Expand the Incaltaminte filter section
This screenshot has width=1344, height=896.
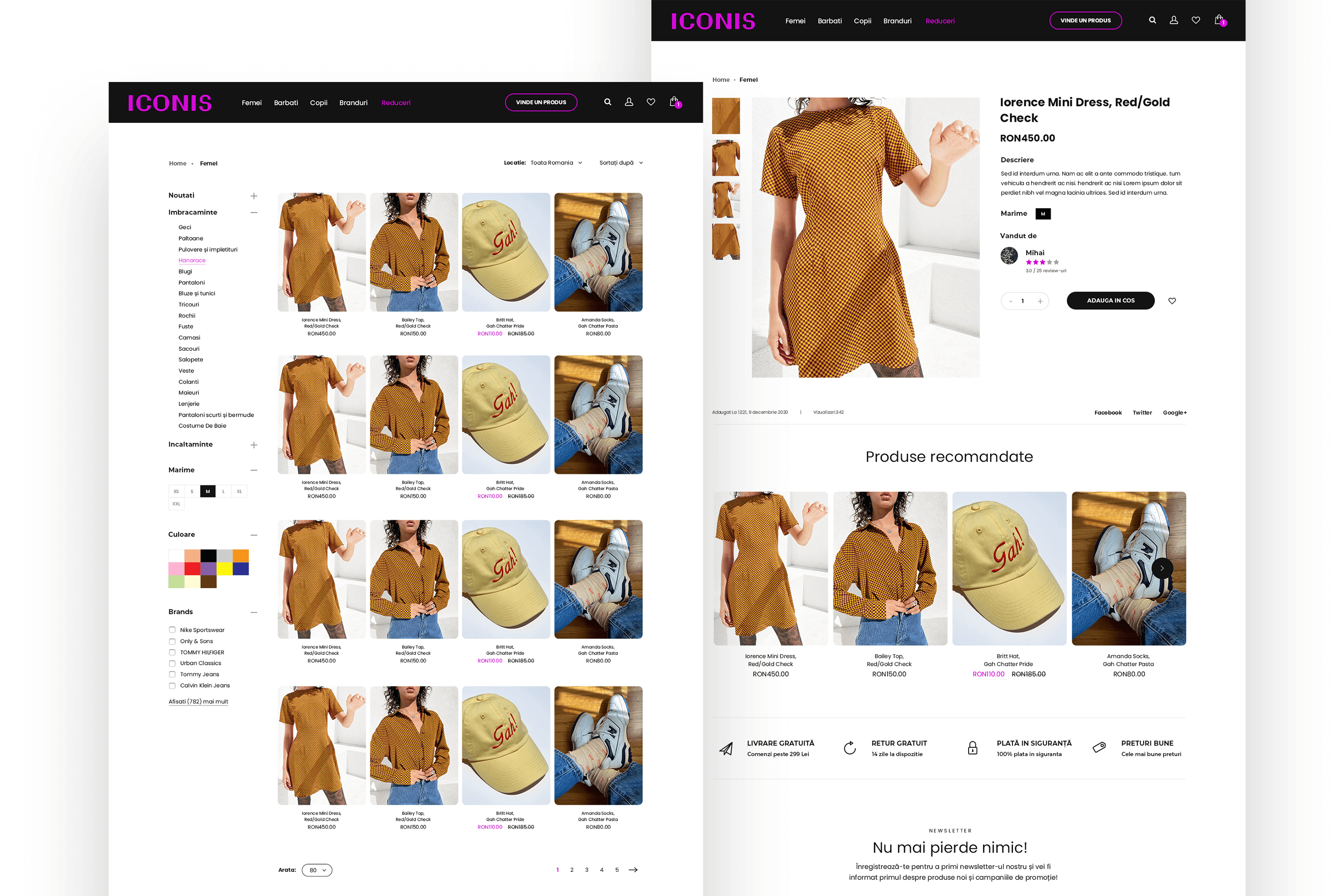(x=254, y=444)
